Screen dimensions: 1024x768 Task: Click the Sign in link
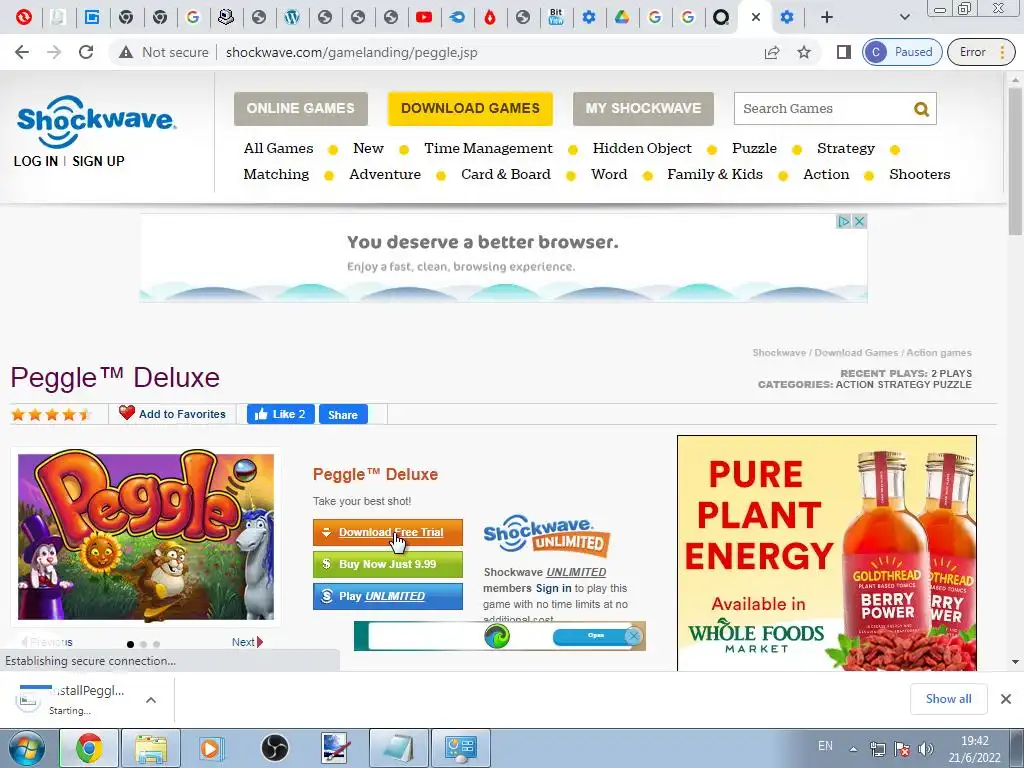(553, 588)
